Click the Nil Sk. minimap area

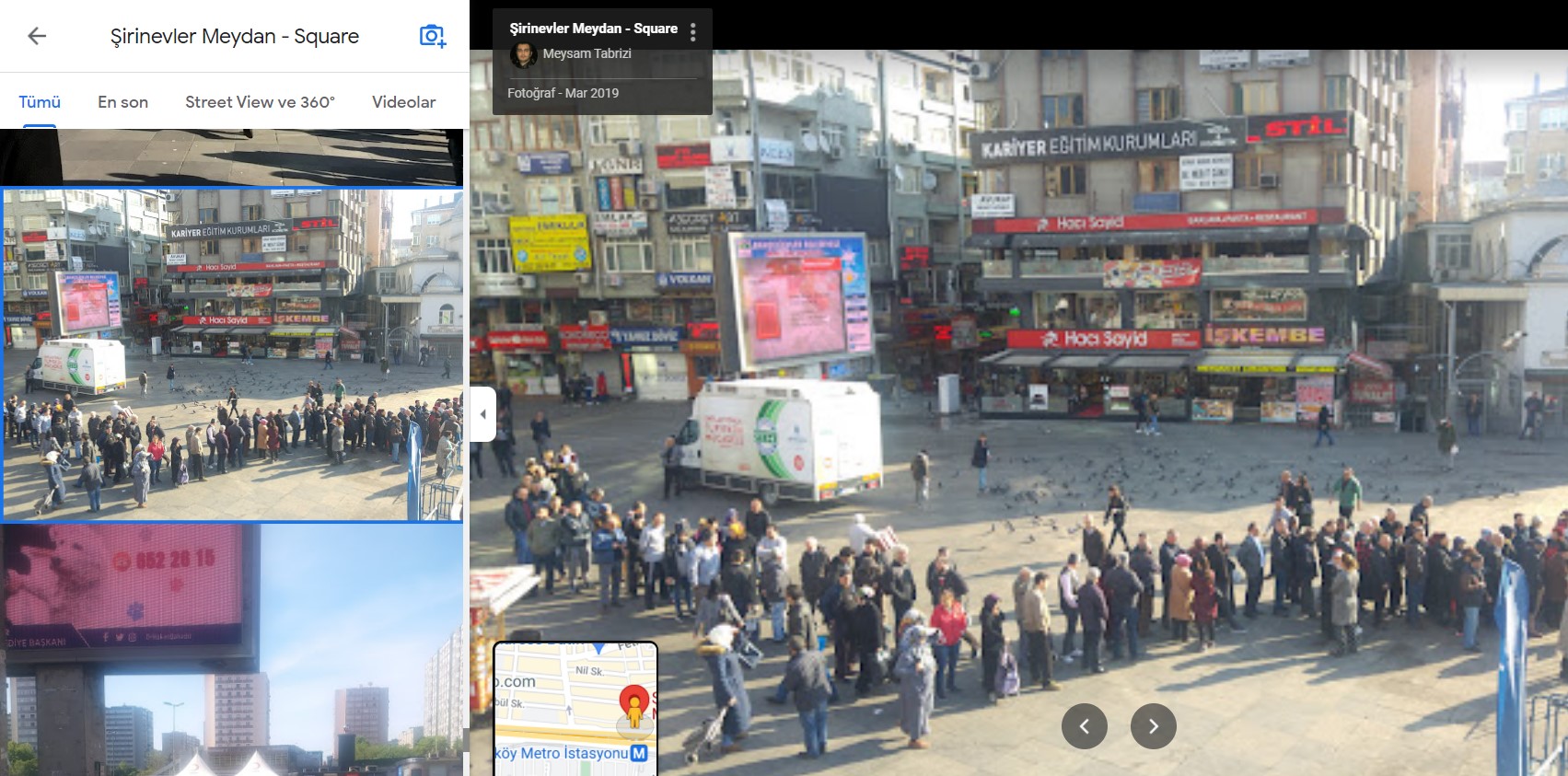588,671
